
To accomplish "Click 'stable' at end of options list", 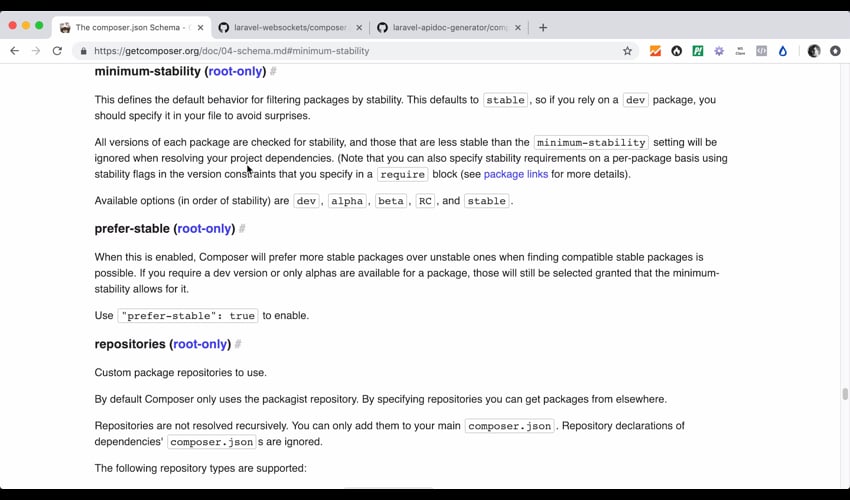I will coord(486,201).
